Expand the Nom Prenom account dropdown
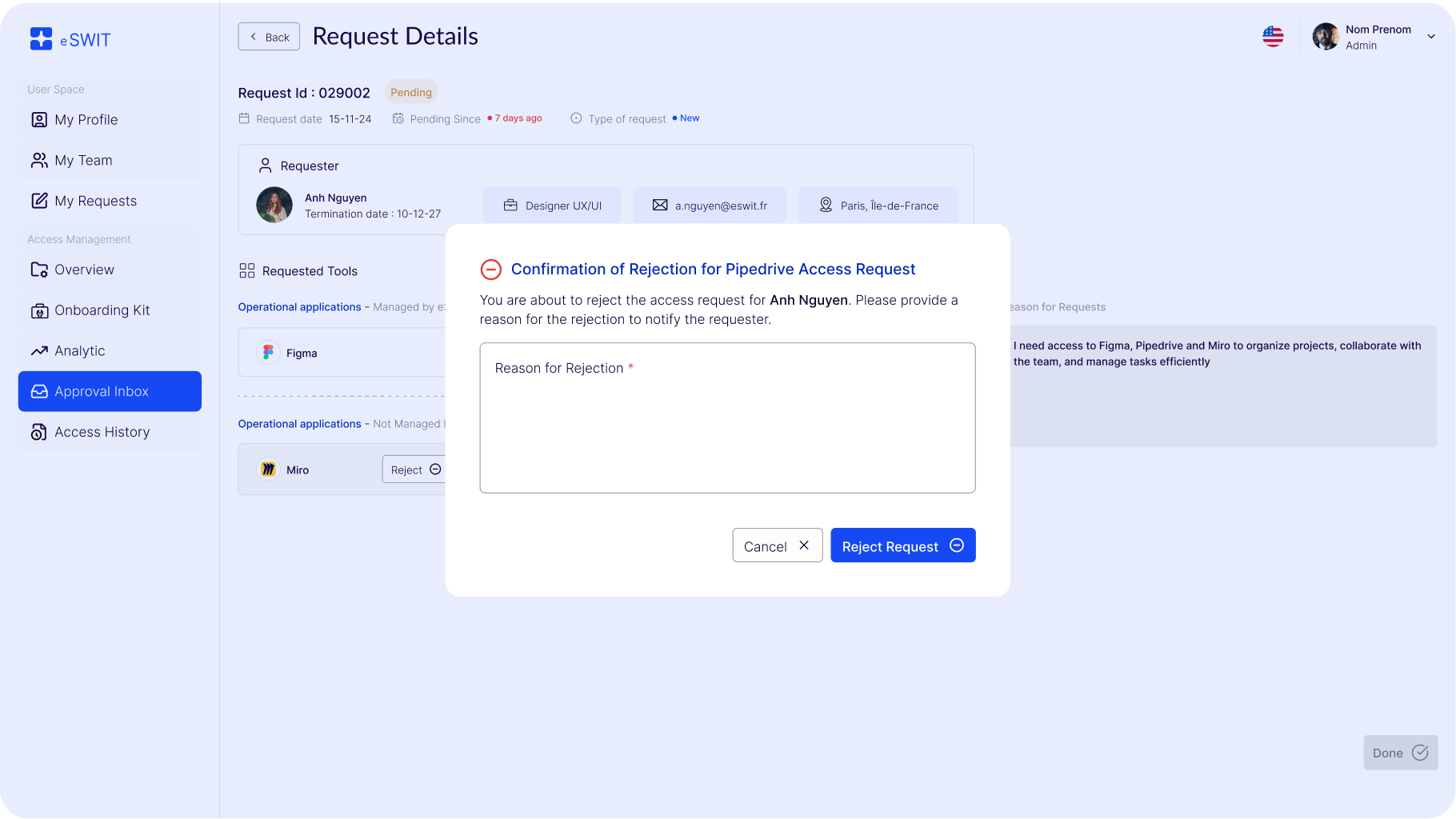The height and width of the screenshot is (819, 1456). pos(1430,37)
